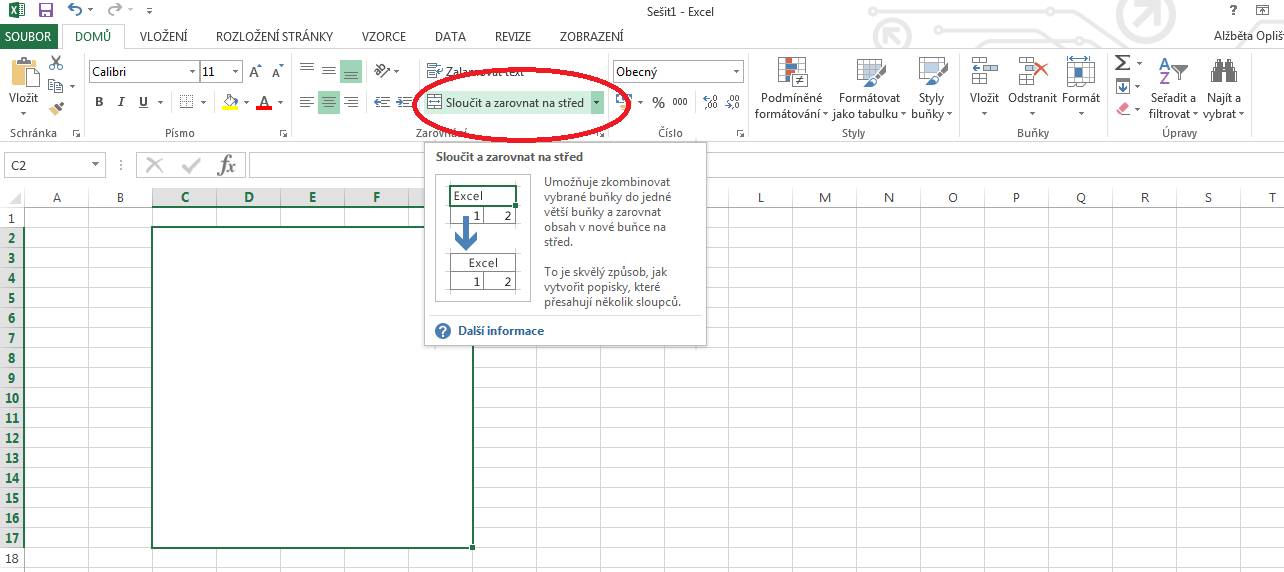This screenshot has width=1284, height=572.
Task: Click the Save icon in quick access toolbar
Action: (x=45, y=11)
